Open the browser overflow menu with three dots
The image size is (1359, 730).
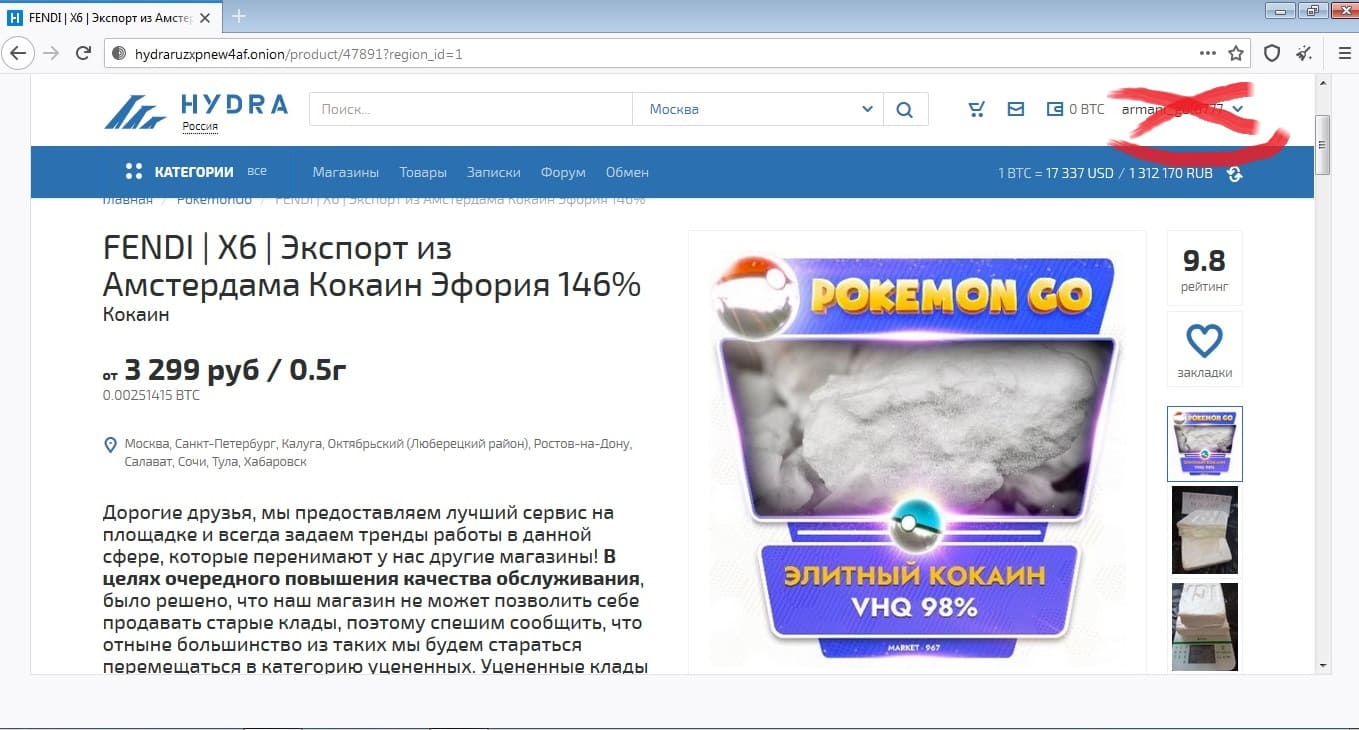[1207, 52]
